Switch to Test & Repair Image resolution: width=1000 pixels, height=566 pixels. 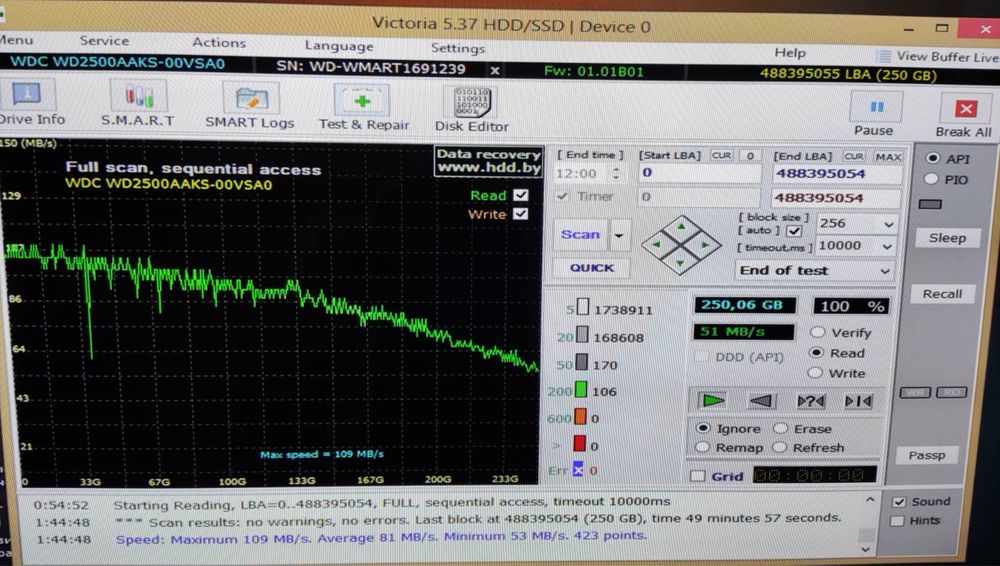(364, 108)
